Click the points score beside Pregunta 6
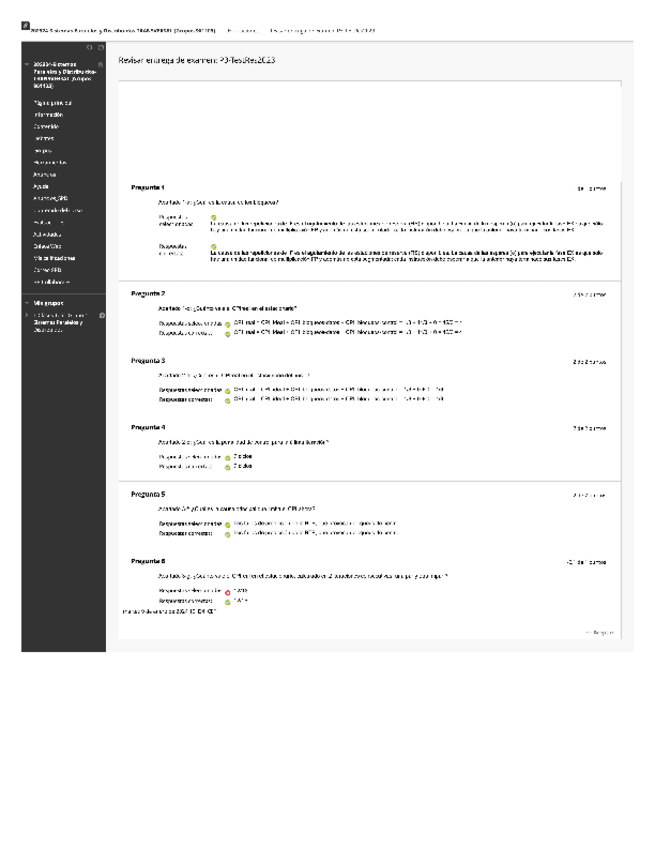655x848 pixels. click(x=586, y=562)
